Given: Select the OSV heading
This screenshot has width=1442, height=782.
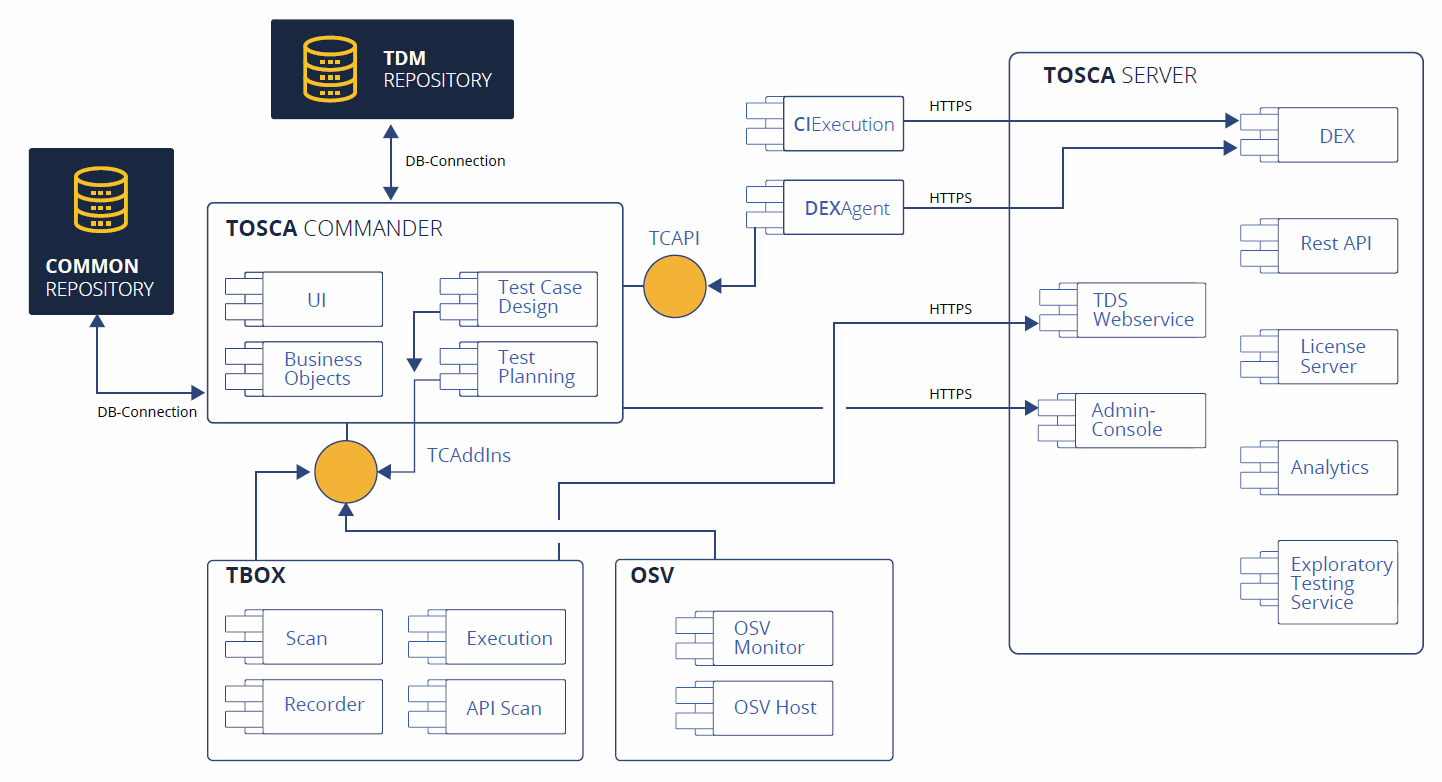Looking at the screenshot, I should point(652,575).
